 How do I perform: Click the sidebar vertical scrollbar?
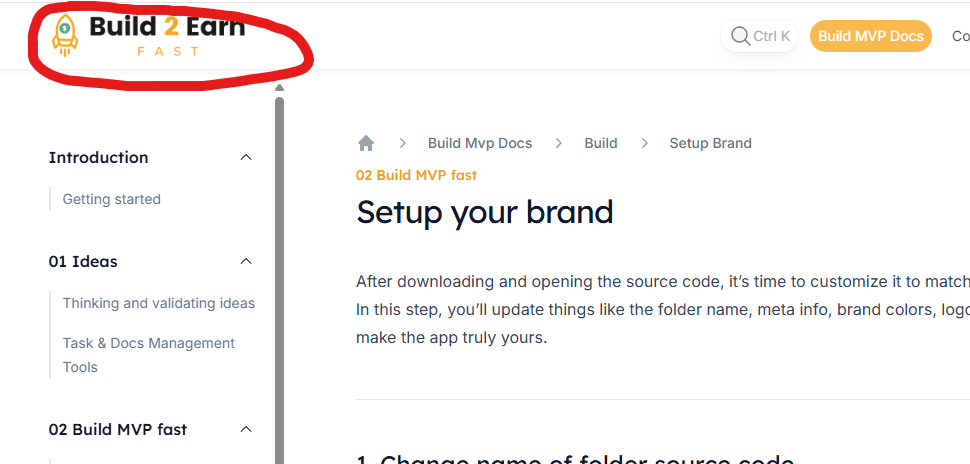tap(279, 280)
